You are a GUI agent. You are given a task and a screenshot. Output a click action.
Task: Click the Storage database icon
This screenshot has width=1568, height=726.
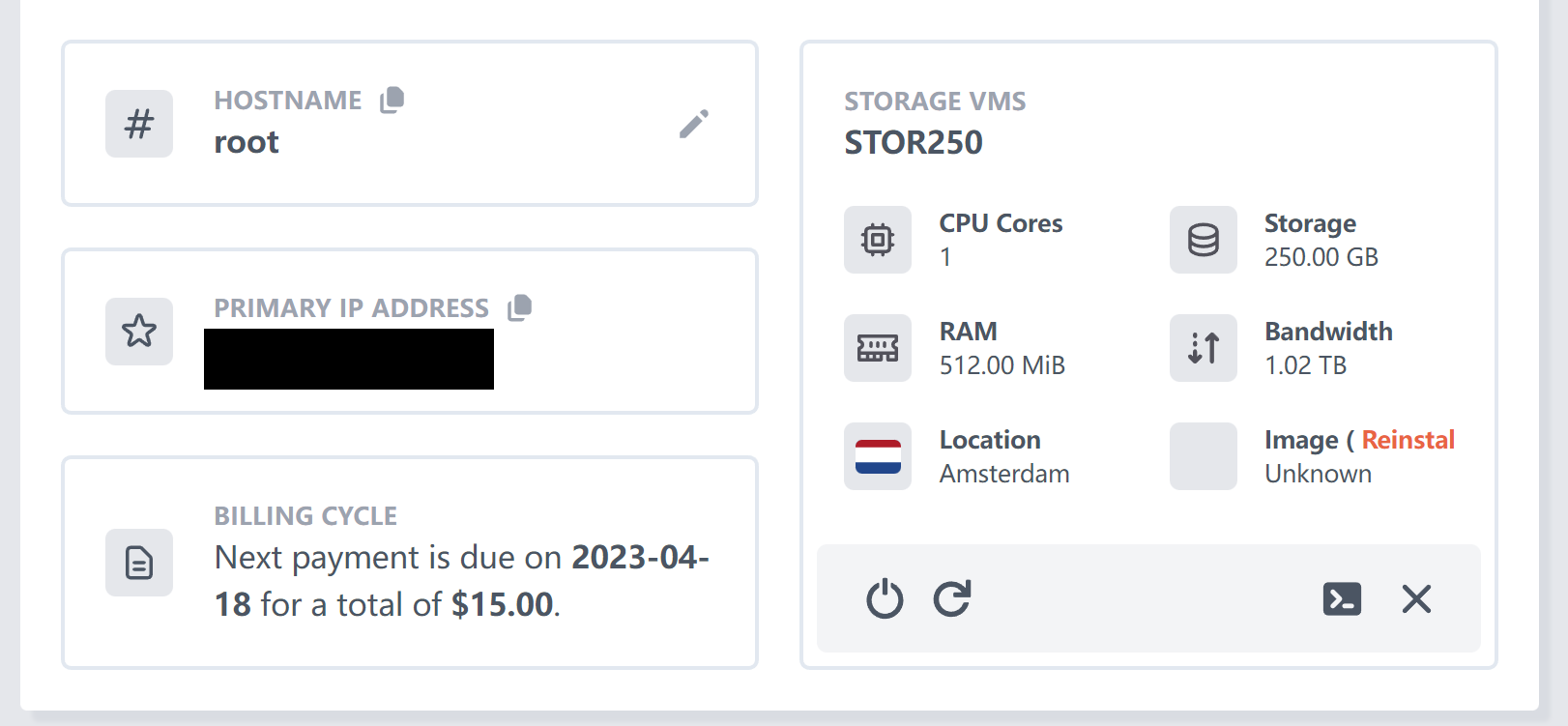(x=1204, y=240)
